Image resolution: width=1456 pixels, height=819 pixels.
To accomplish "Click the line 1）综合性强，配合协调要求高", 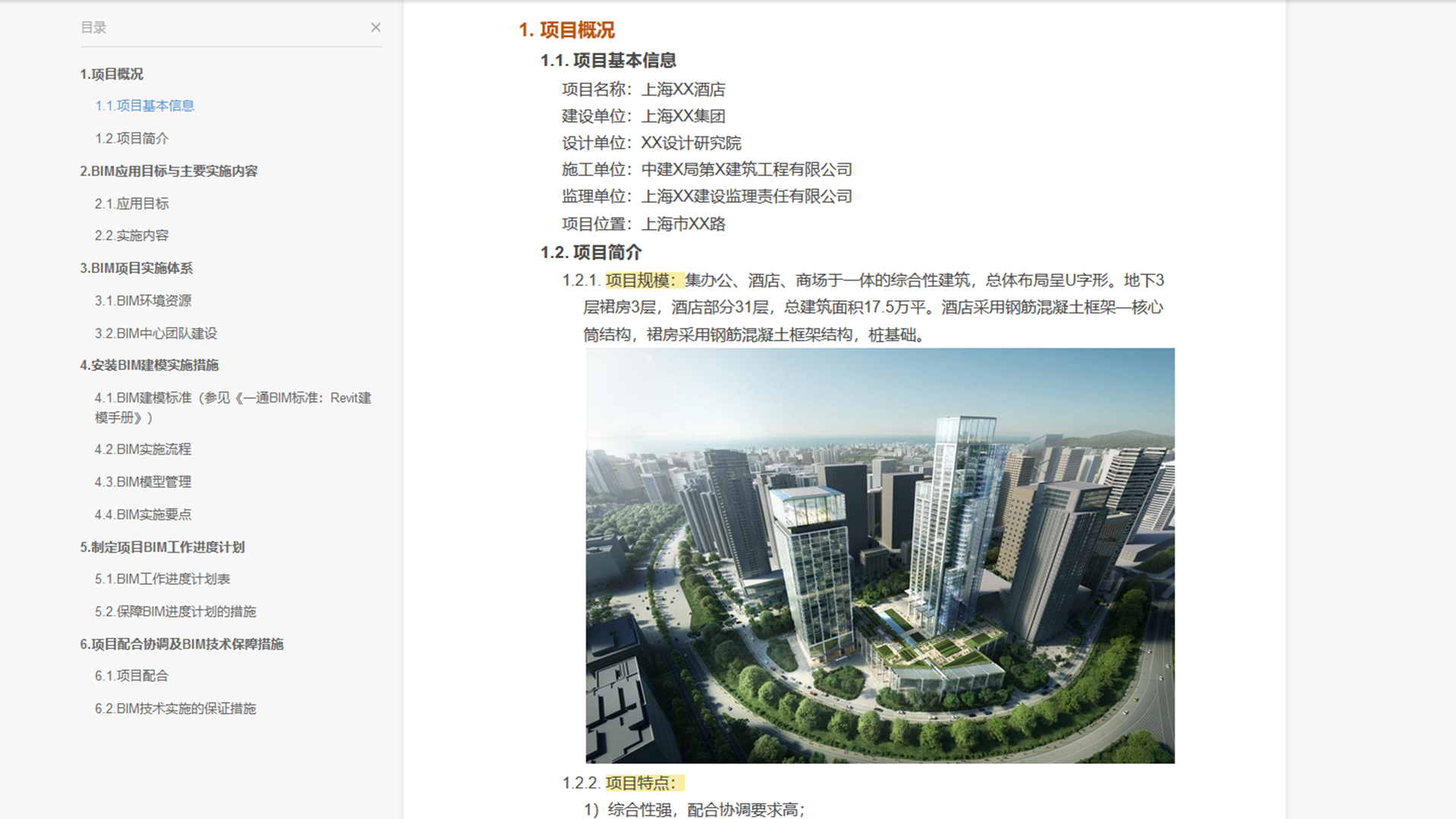I will coord(694,810).
